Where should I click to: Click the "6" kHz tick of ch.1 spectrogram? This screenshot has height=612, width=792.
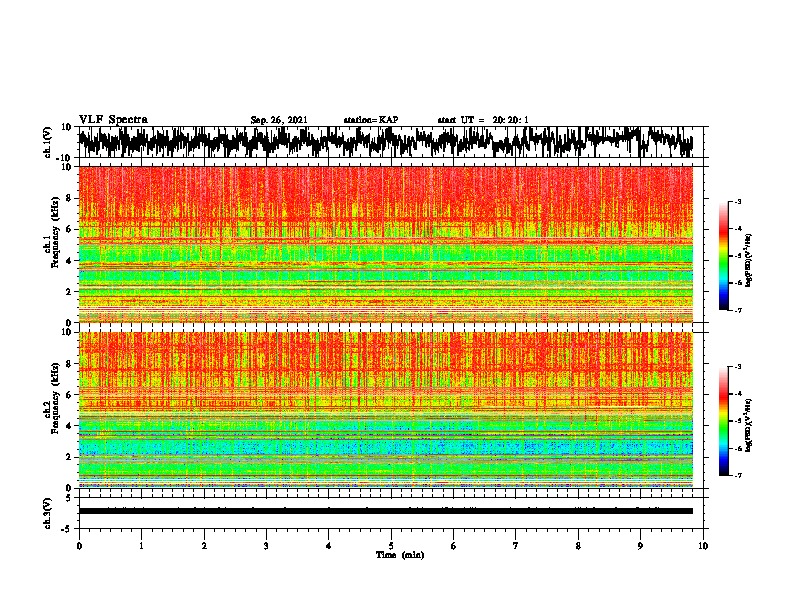point(71,229)
